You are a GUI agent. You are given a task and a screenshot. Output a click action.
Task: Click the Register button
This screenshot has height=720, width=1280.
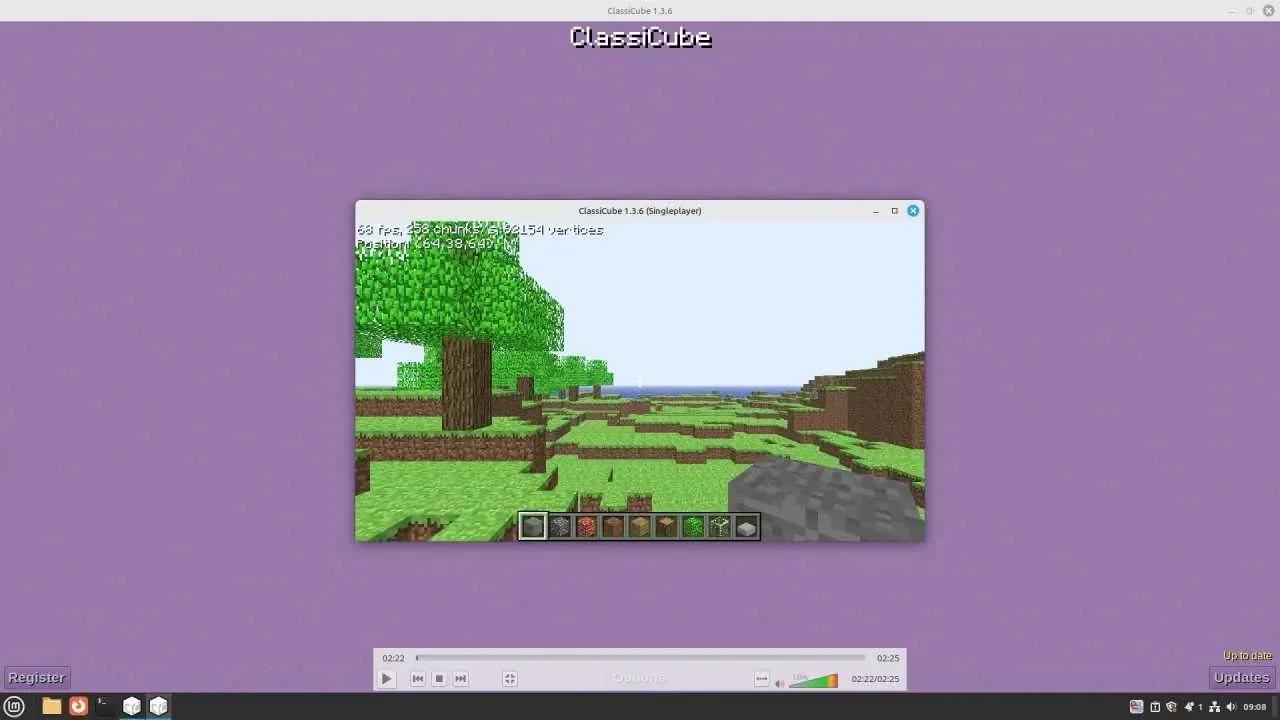[36, 677]
